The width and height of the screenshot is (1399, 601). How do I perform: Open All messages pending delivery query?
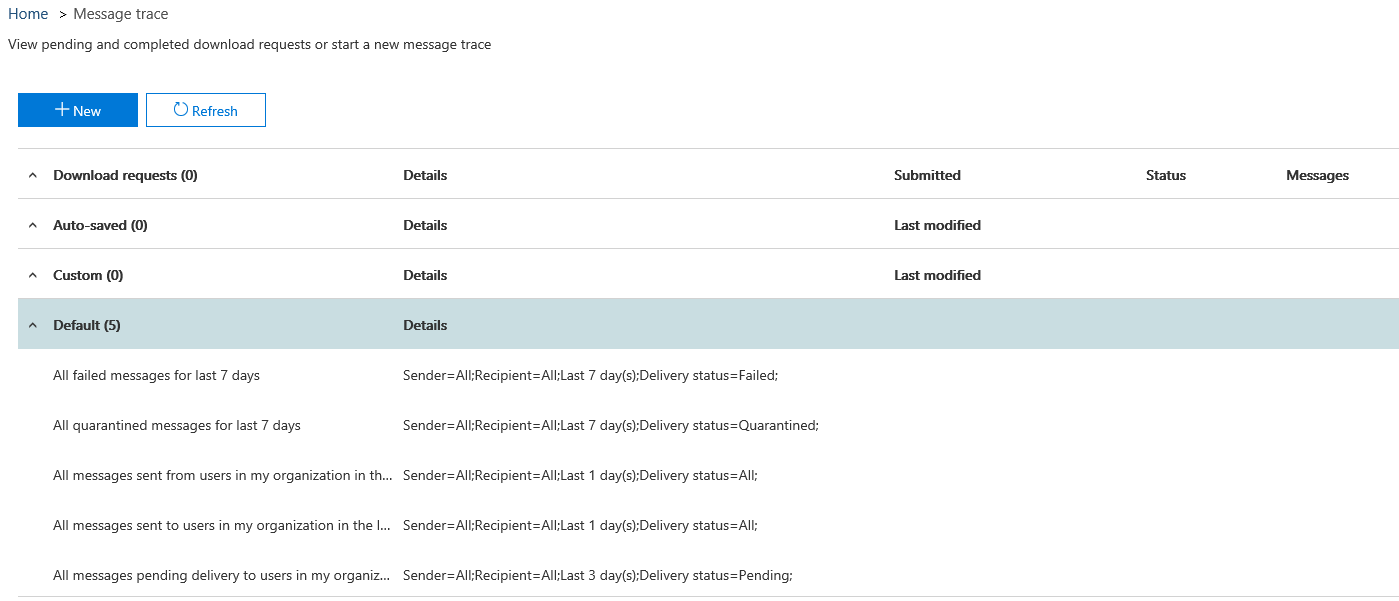(x=223, y=575)
